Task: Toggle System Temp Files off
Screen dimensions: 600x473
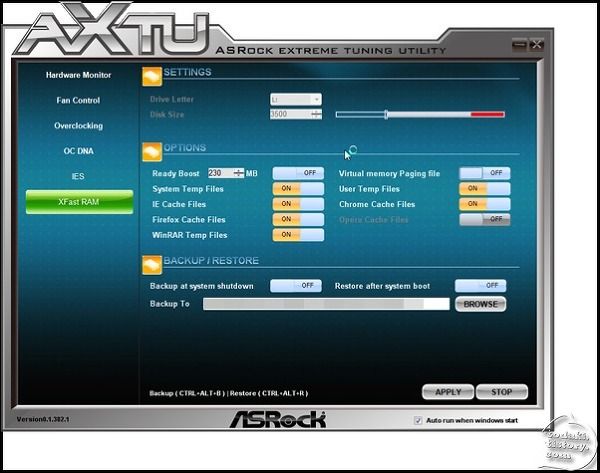Action: pyautogui.click(x=298, y=188)
